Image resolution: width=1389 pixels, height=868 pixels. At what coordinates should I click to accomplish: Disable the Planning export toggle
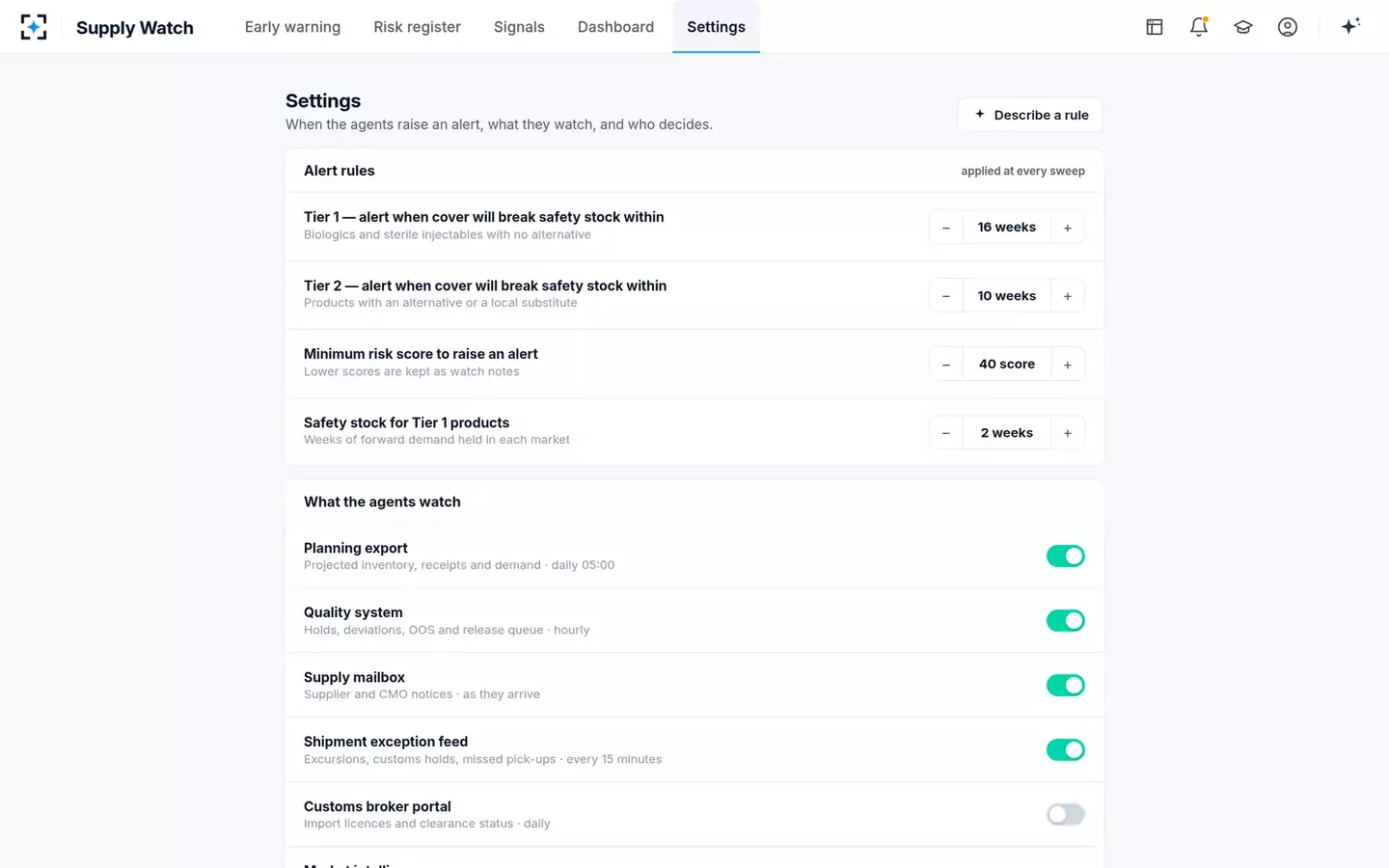tap(1066, 556)
